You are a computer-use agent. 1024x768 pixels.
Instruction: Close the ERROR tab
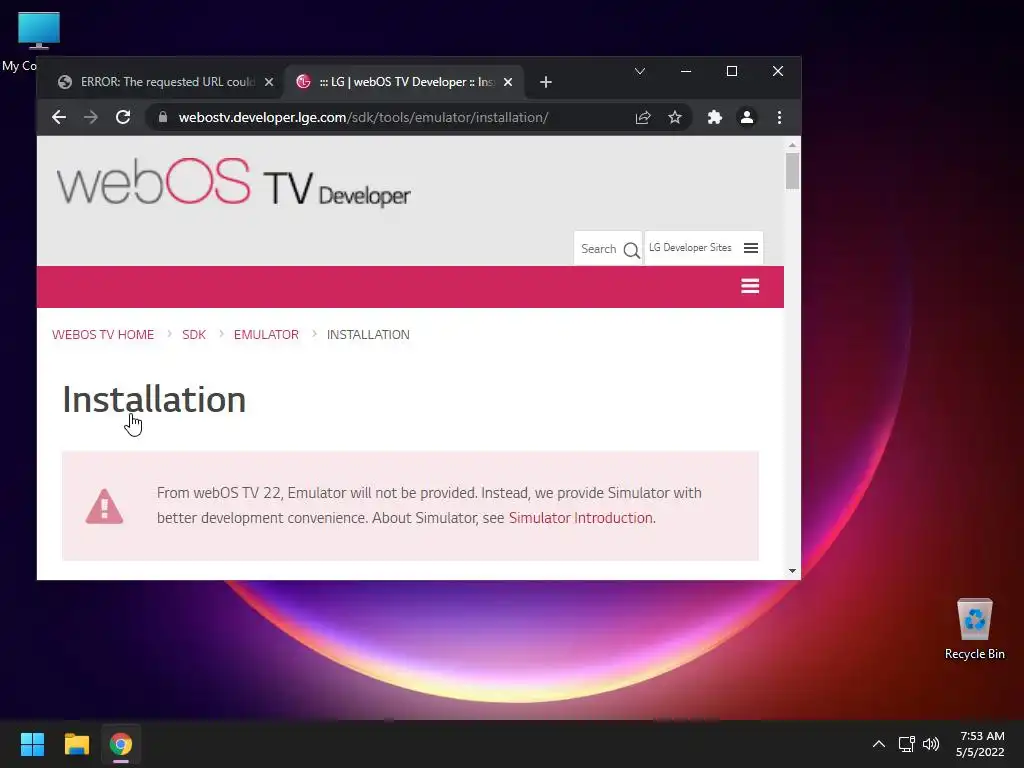click(x=268, y=82)
